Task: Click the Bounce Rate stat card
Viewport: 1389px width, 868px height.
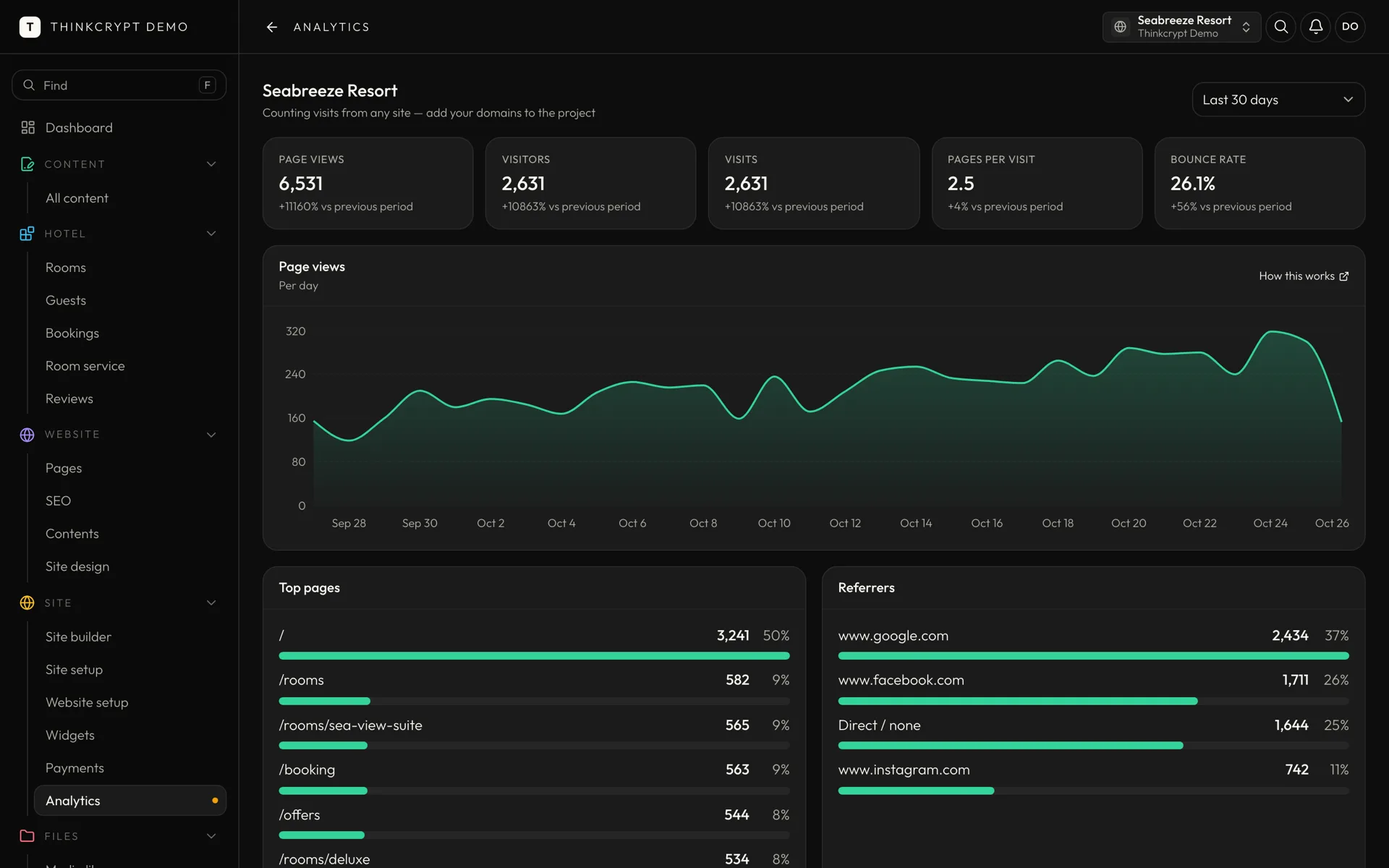Action: click(1260, 184)
